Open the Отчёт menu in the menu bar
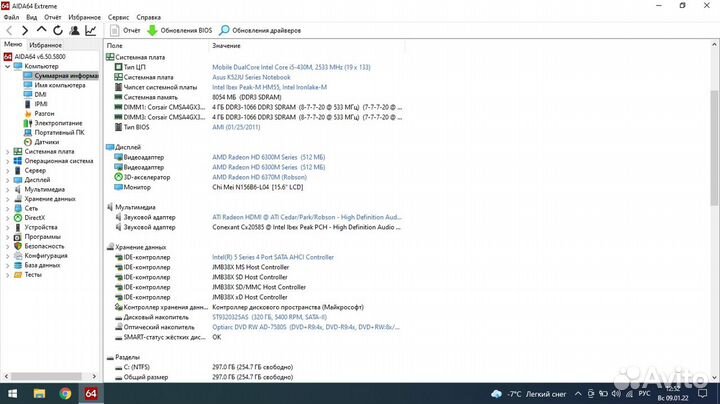Viewport: 720px width, 404px height. (x=52, y=17)
